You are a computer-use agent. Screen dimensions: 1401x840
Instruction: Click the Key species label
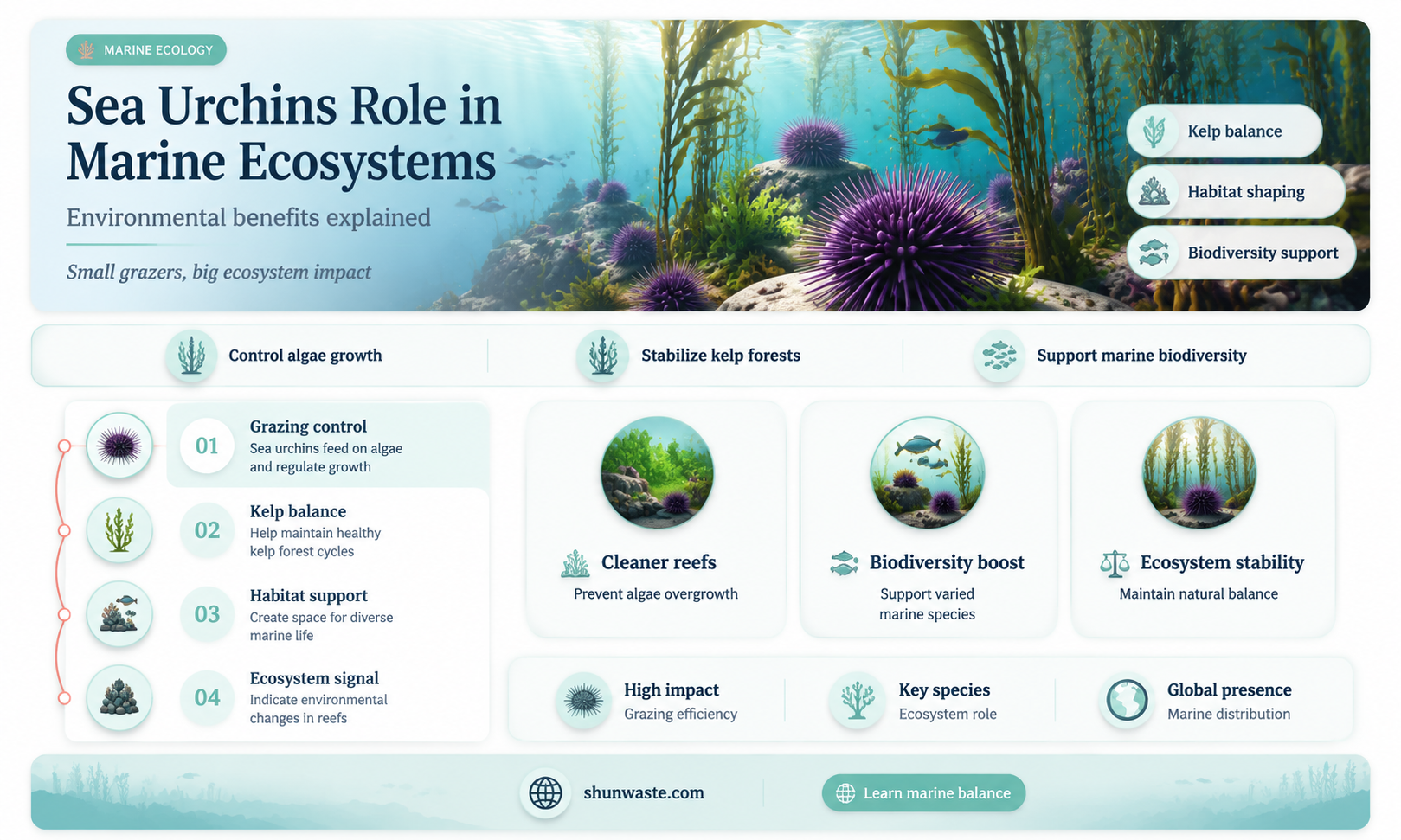(x=944, y=690)
